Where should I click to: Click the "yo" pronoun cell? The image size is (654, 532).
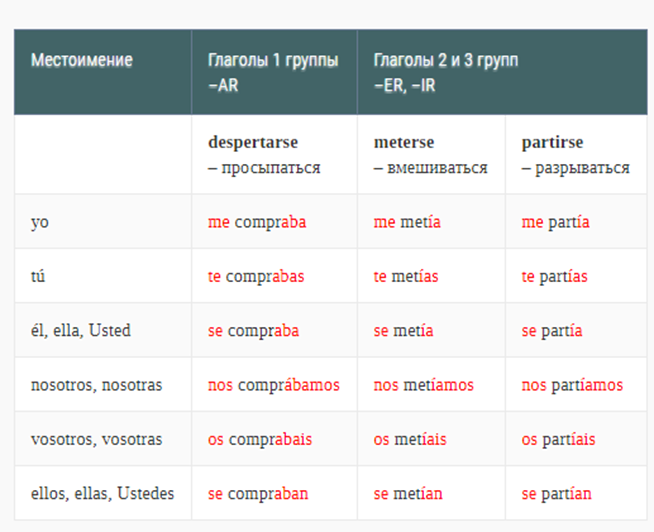tap(103, 222)
